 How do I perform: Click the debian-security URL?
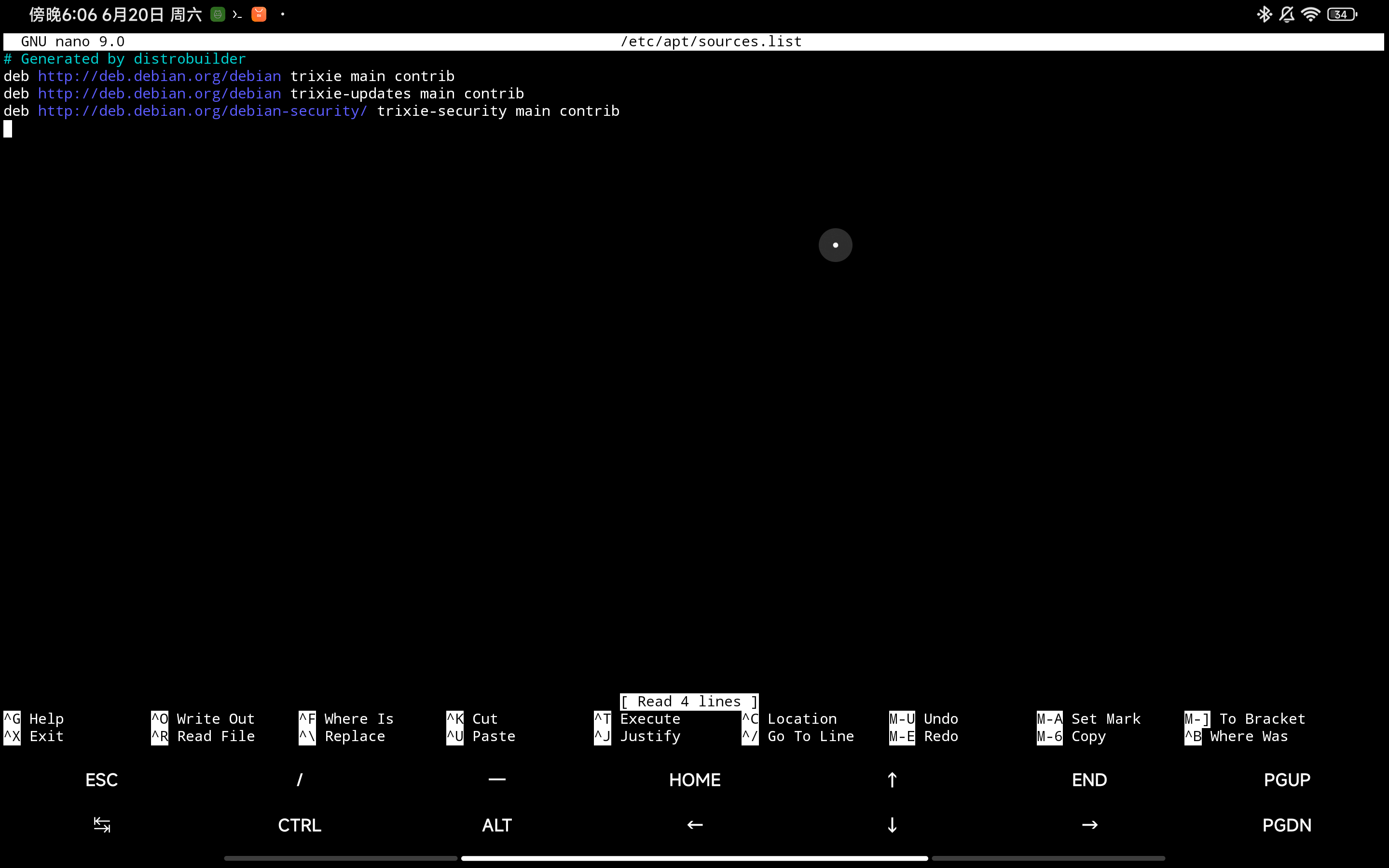[x=203, y=111]
